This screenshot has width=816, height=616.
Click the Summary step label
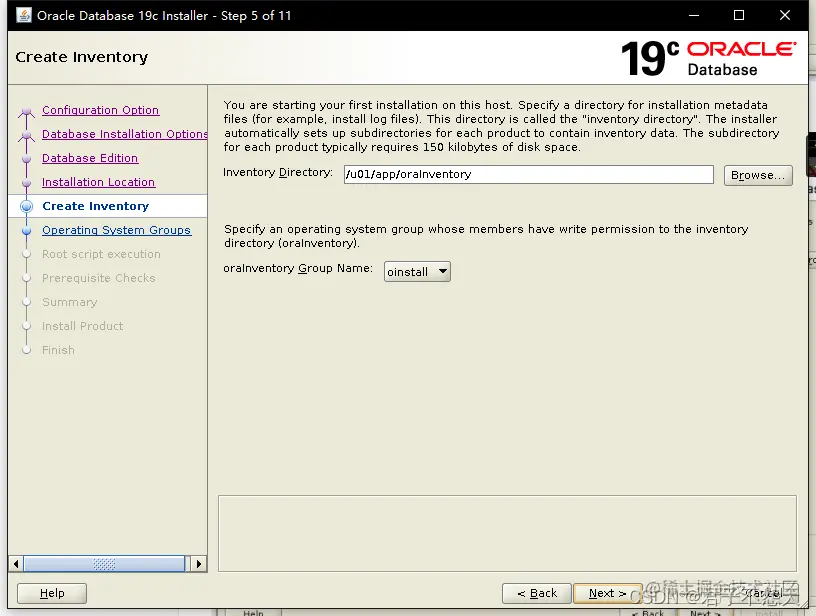pyautogui.click(x=69, y=302)
